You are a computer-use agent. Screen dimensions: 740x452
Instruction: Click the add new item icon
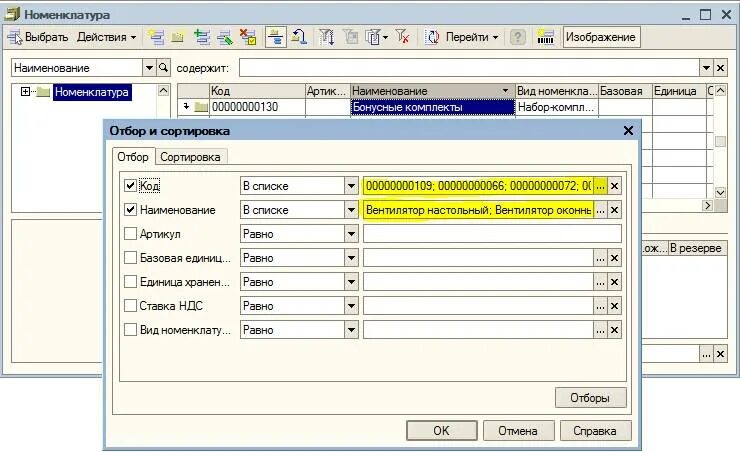coord(156,37)
